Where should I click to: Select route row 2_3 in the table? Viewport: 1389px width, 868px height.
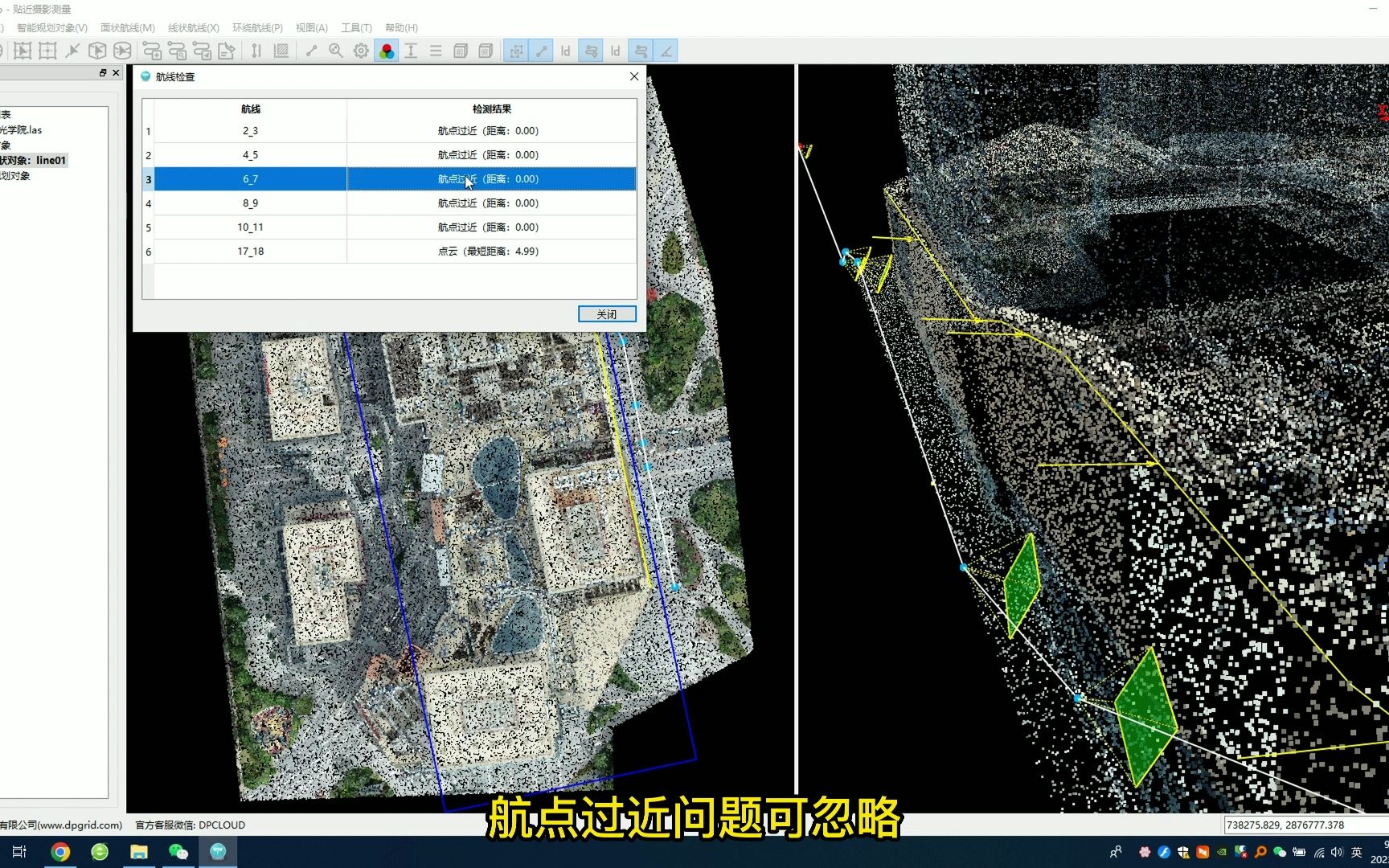tap(395, 131)
